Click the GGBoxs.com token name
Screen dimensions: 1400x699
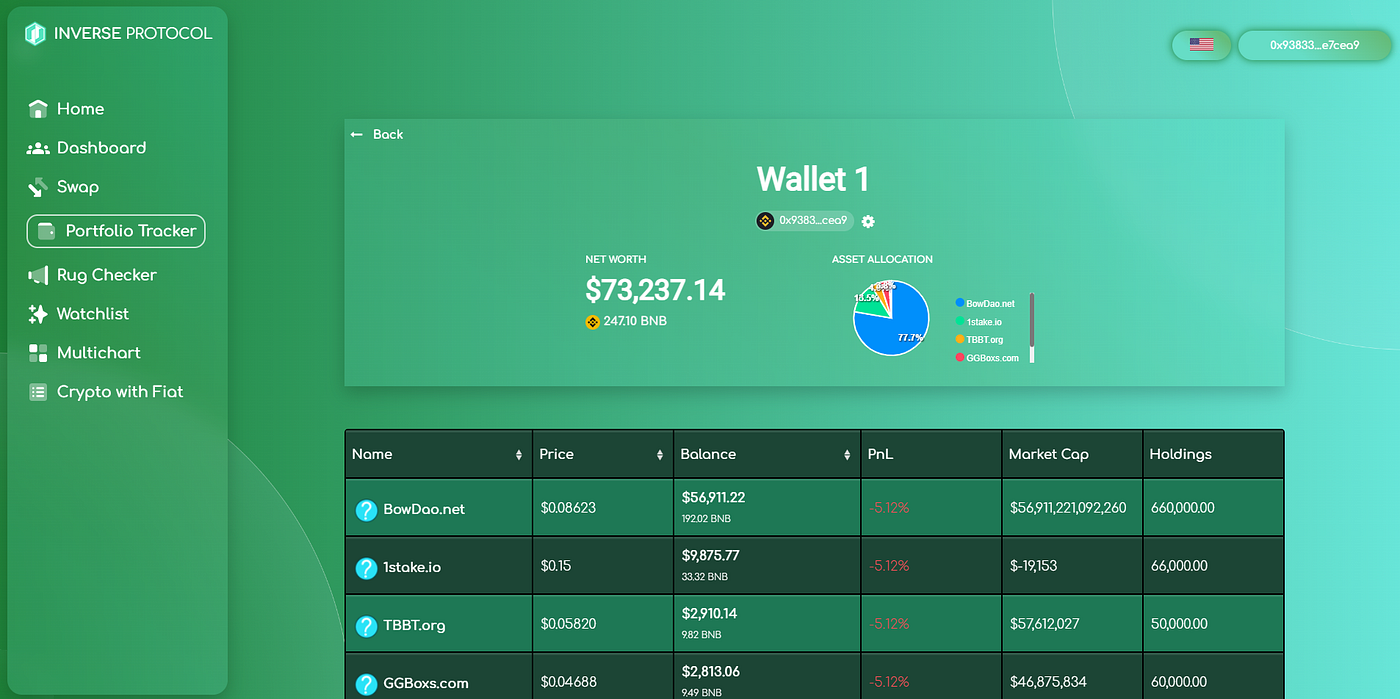click(x=426, y=683)
